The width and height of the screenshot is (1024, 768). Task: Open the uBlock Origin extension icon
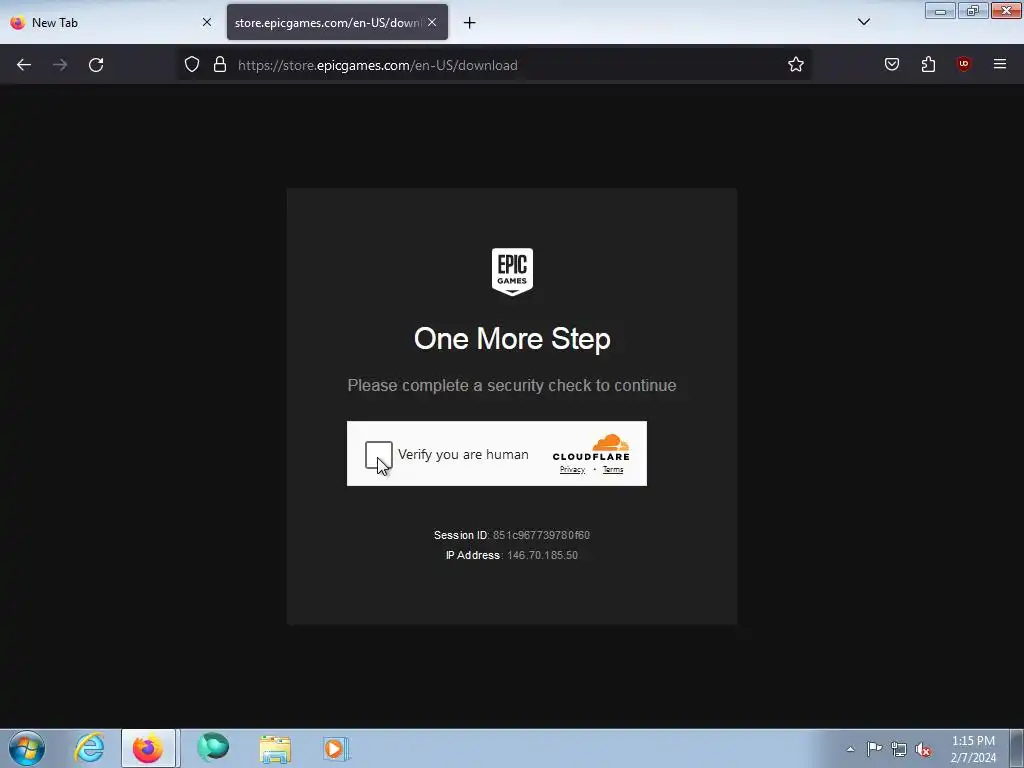click(964, 64)
